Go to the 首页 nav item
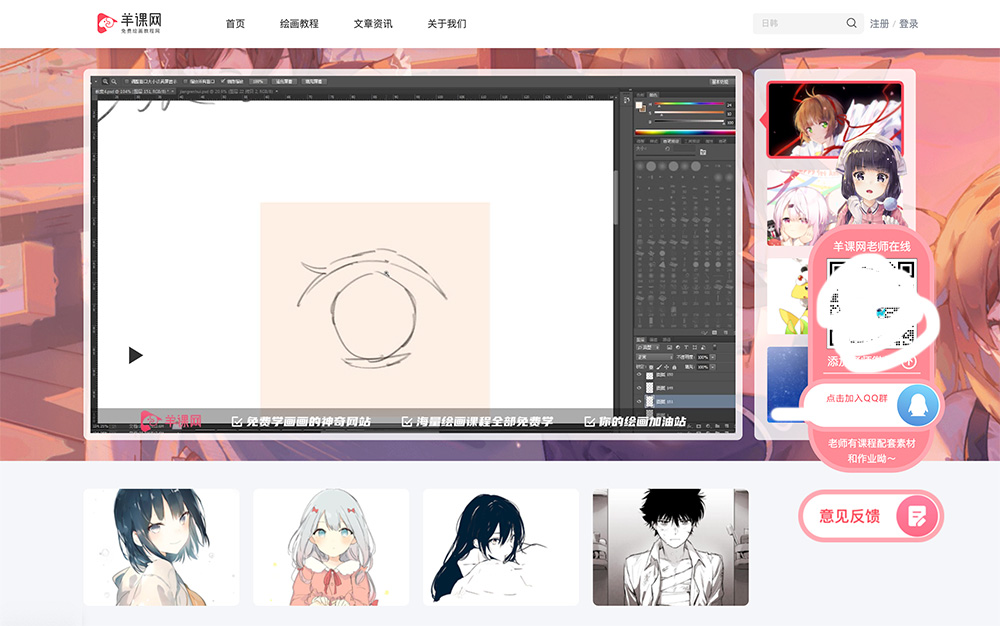Screen dimensions: 1000x626 click(x=235, y=24)
